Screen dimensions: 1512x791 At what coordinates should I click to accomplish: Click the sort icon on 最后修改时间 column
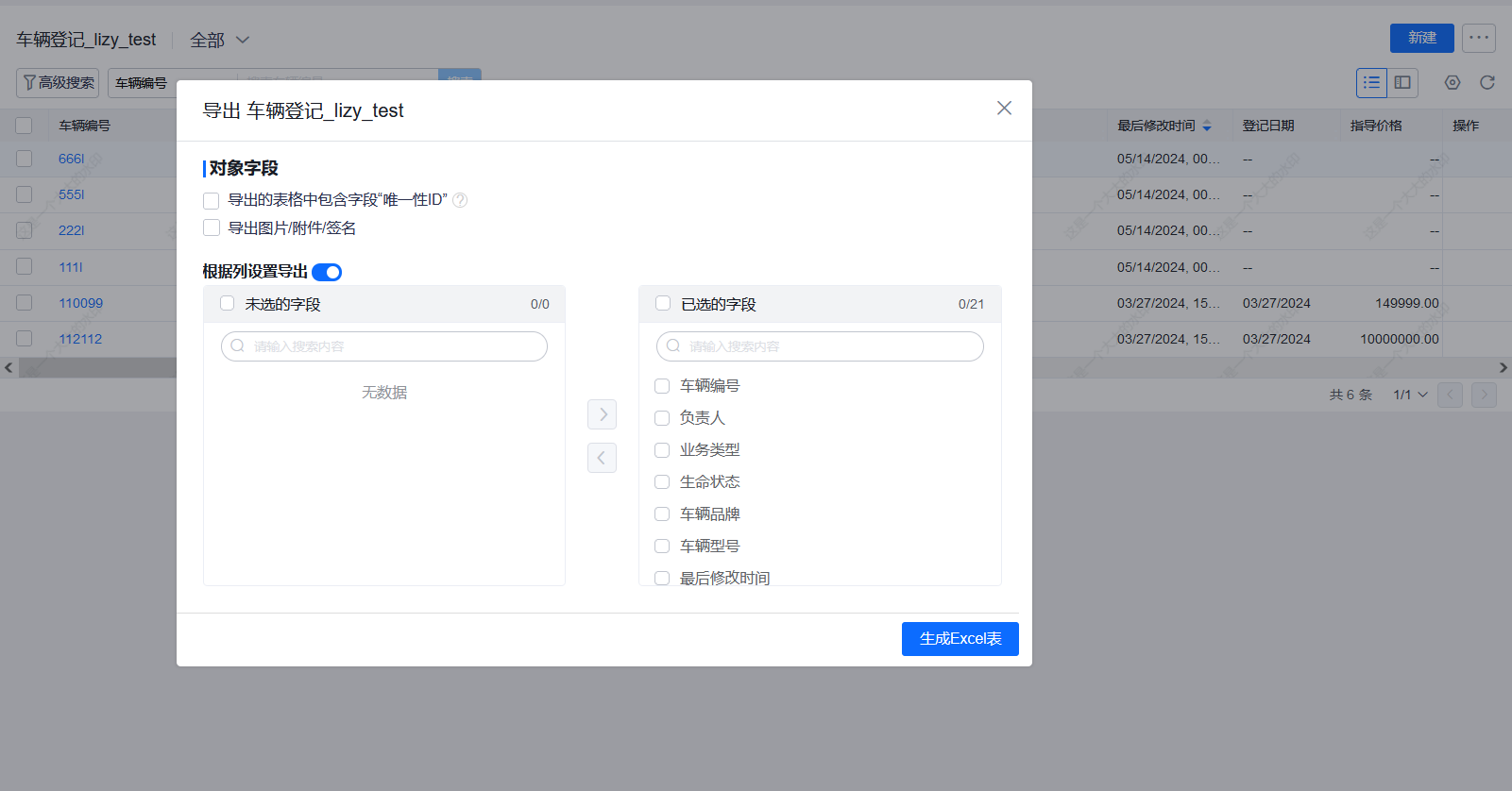click(x=1207, y=126)
